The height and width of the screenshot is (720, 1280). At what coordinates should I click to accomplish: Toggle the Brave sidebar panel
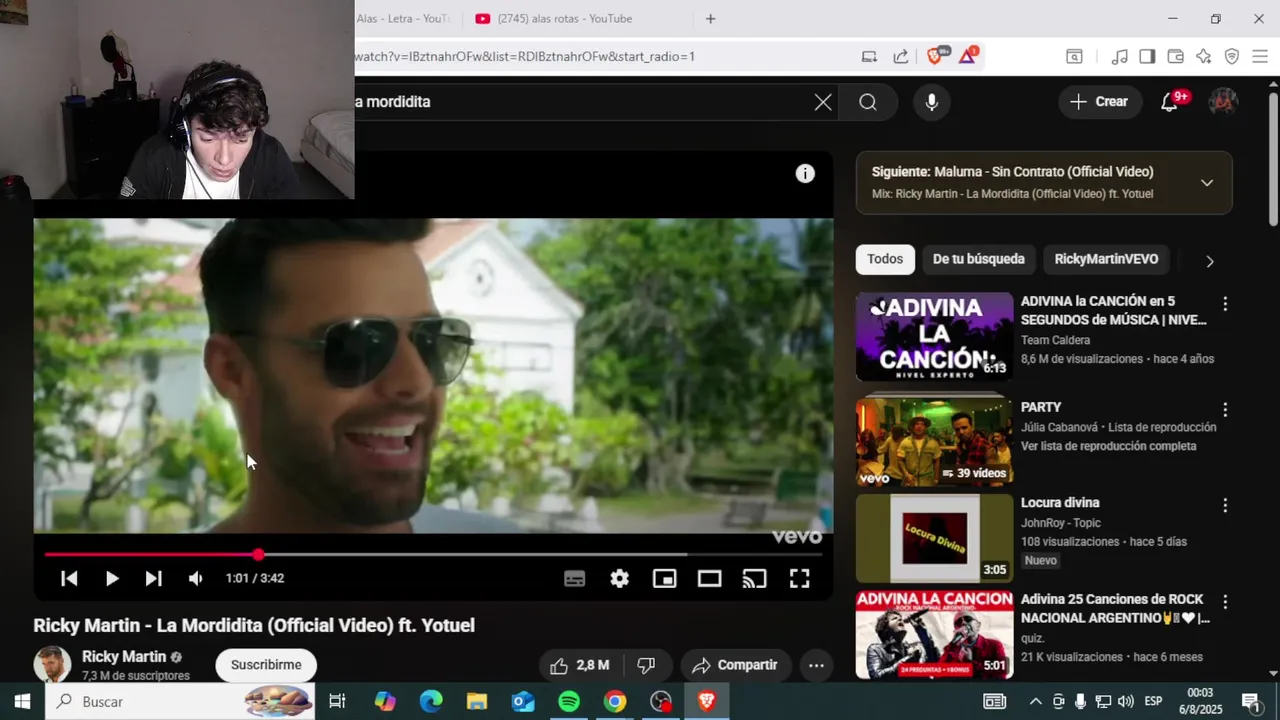(1147, 57)
